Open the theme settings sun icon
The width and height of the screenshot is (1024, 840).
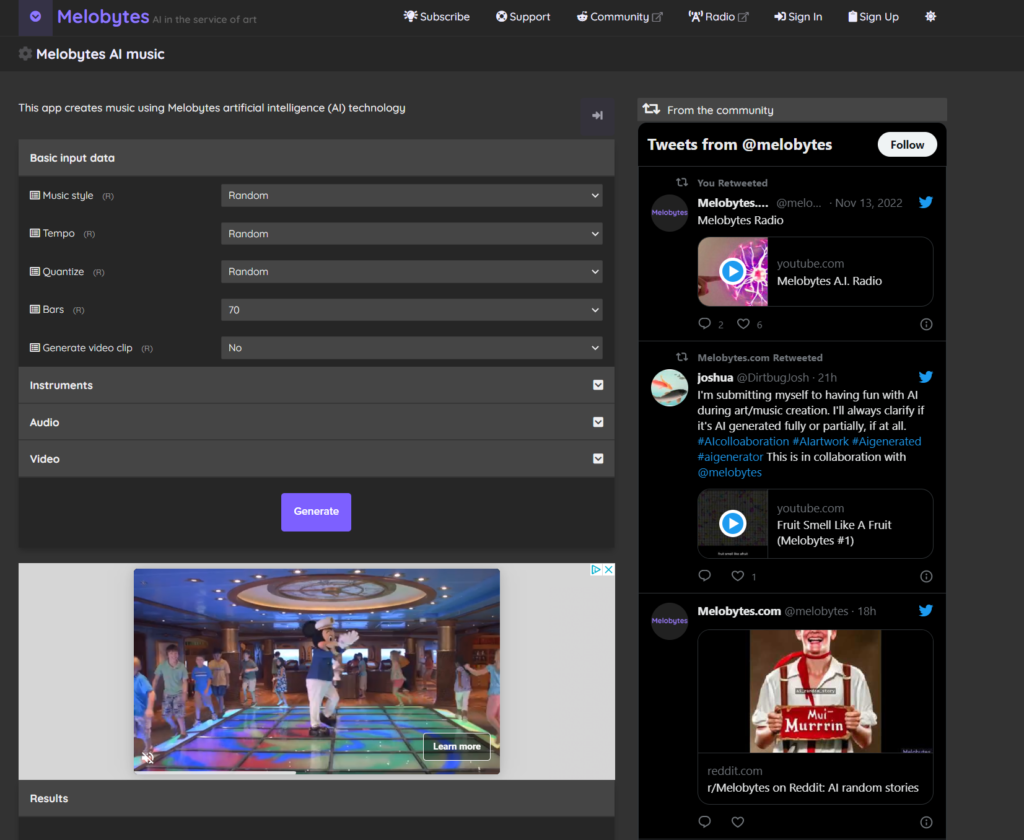pyautogui.click(x=931, y=16)
